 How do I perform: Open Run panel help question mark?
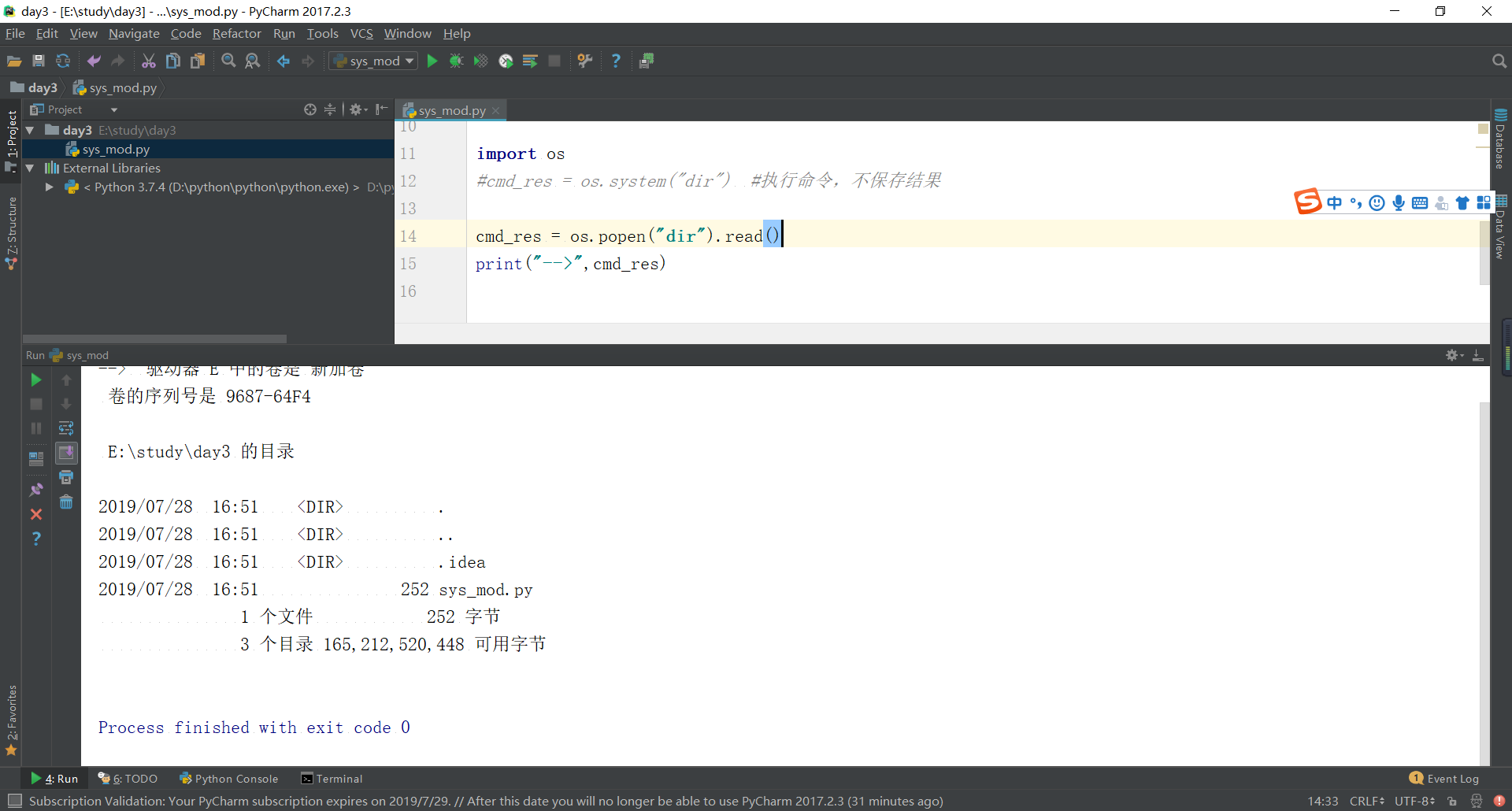[x=36, y=539]
